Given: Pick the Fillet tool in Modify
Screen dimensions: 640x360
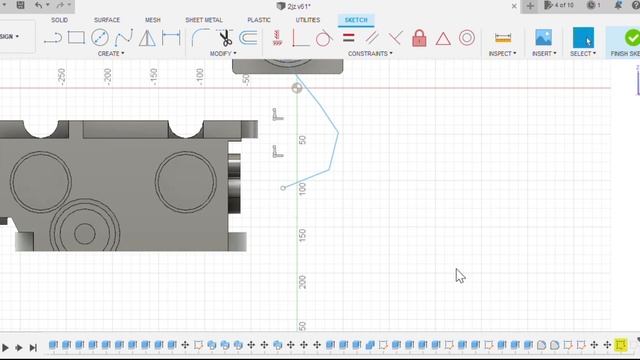Looking at the screenshot, I should (x=200, y=38).
